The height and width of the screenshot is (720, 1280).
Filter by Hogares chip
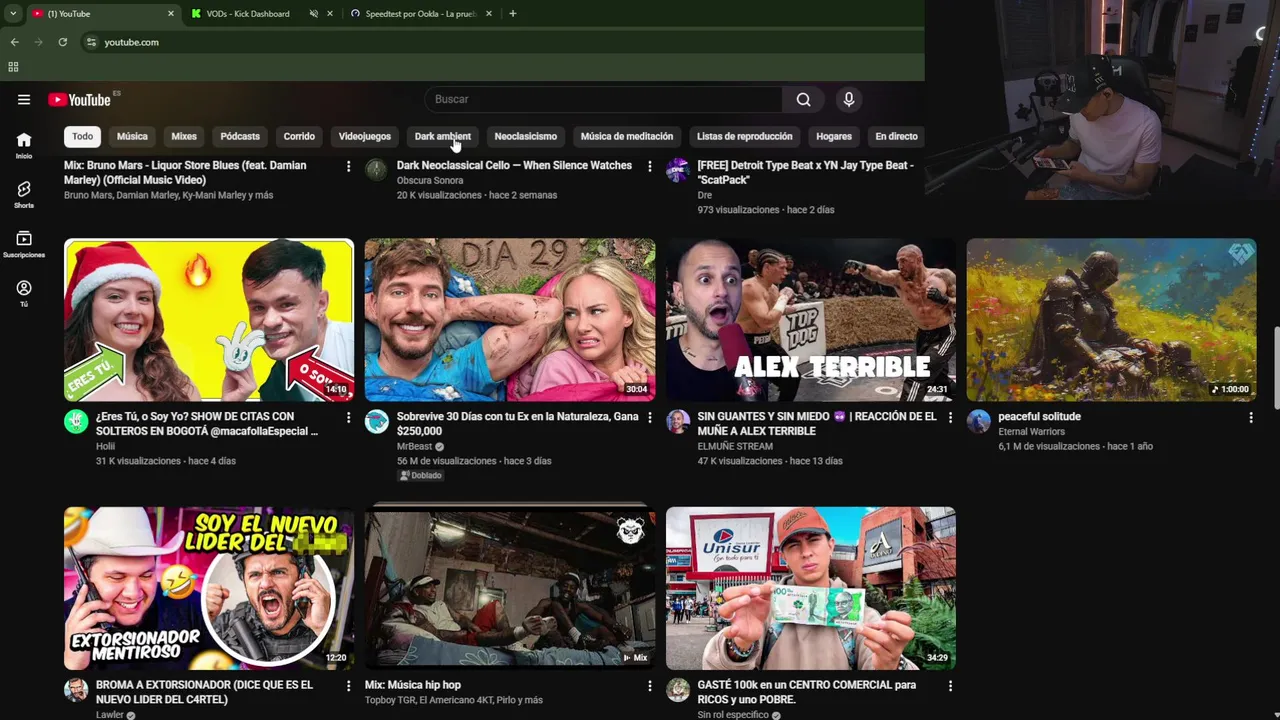pyautogui.click(x=834, y=136)
